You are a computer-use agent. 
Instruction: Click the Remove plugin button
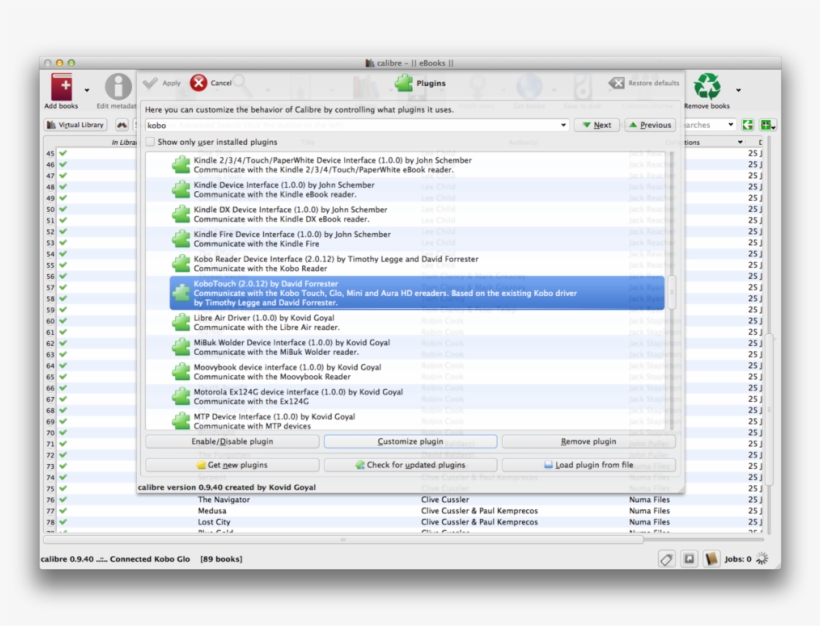[588, 441]
